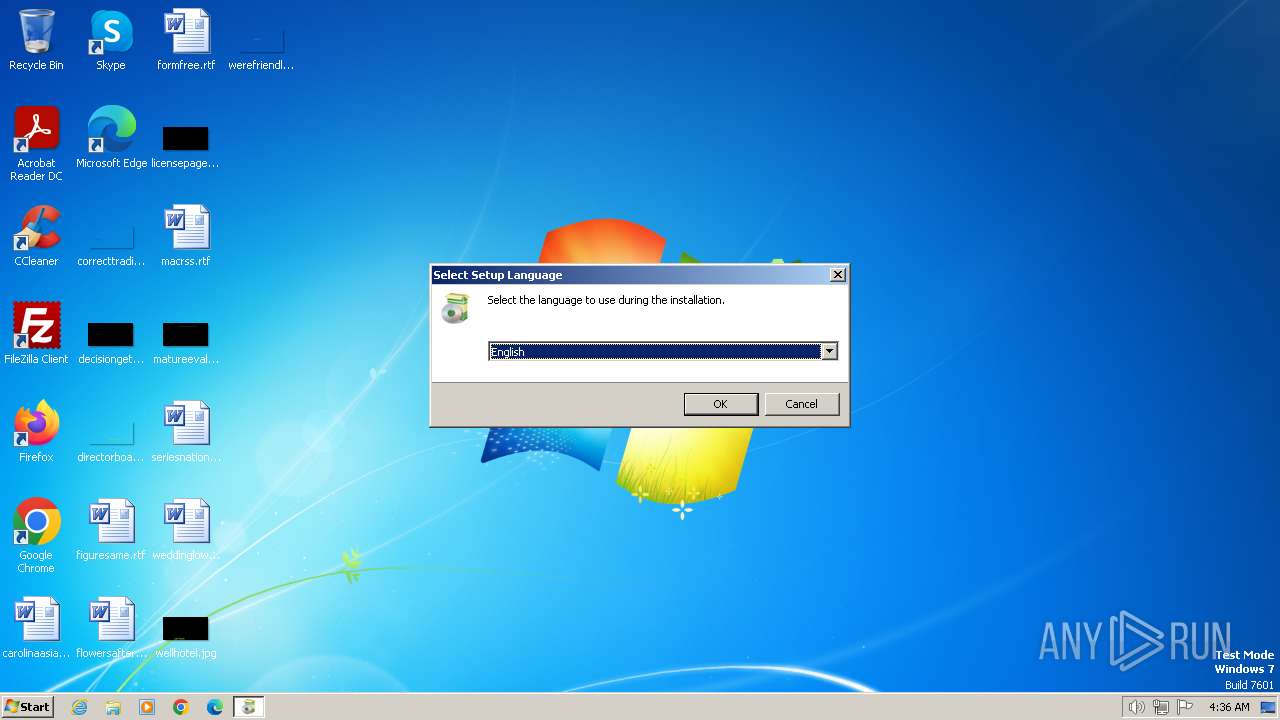Switch to Setup installer taskbar item
The height and width of the screenshot is (720, 1280).
(x=248, y=707)
